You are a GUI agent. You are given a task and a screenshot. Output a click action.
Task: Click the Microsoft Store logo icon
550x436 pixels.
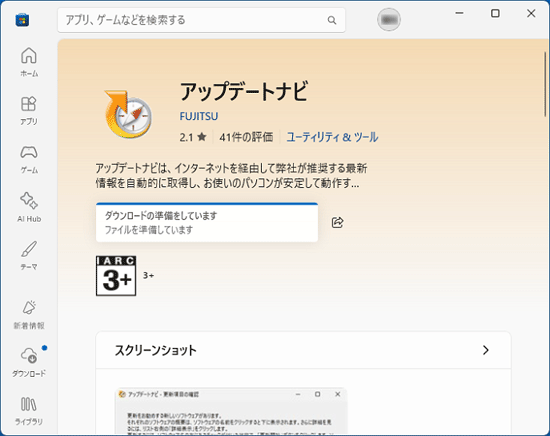(x=22, y=20)
